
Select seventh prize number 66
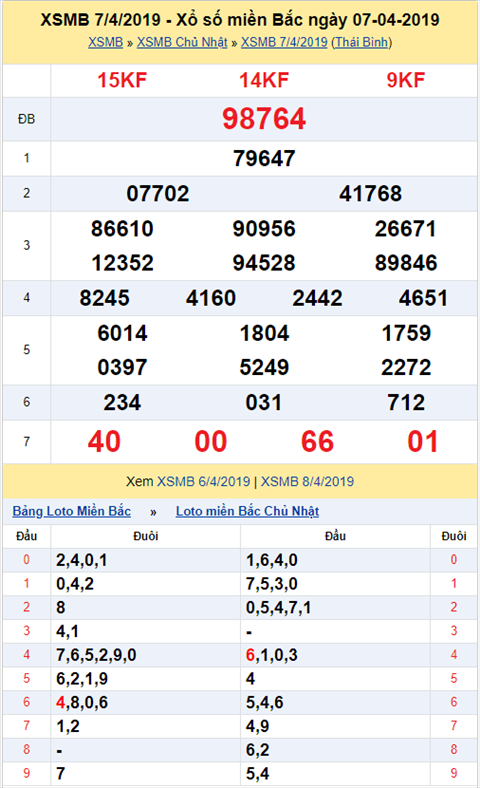tap(317, 441)
